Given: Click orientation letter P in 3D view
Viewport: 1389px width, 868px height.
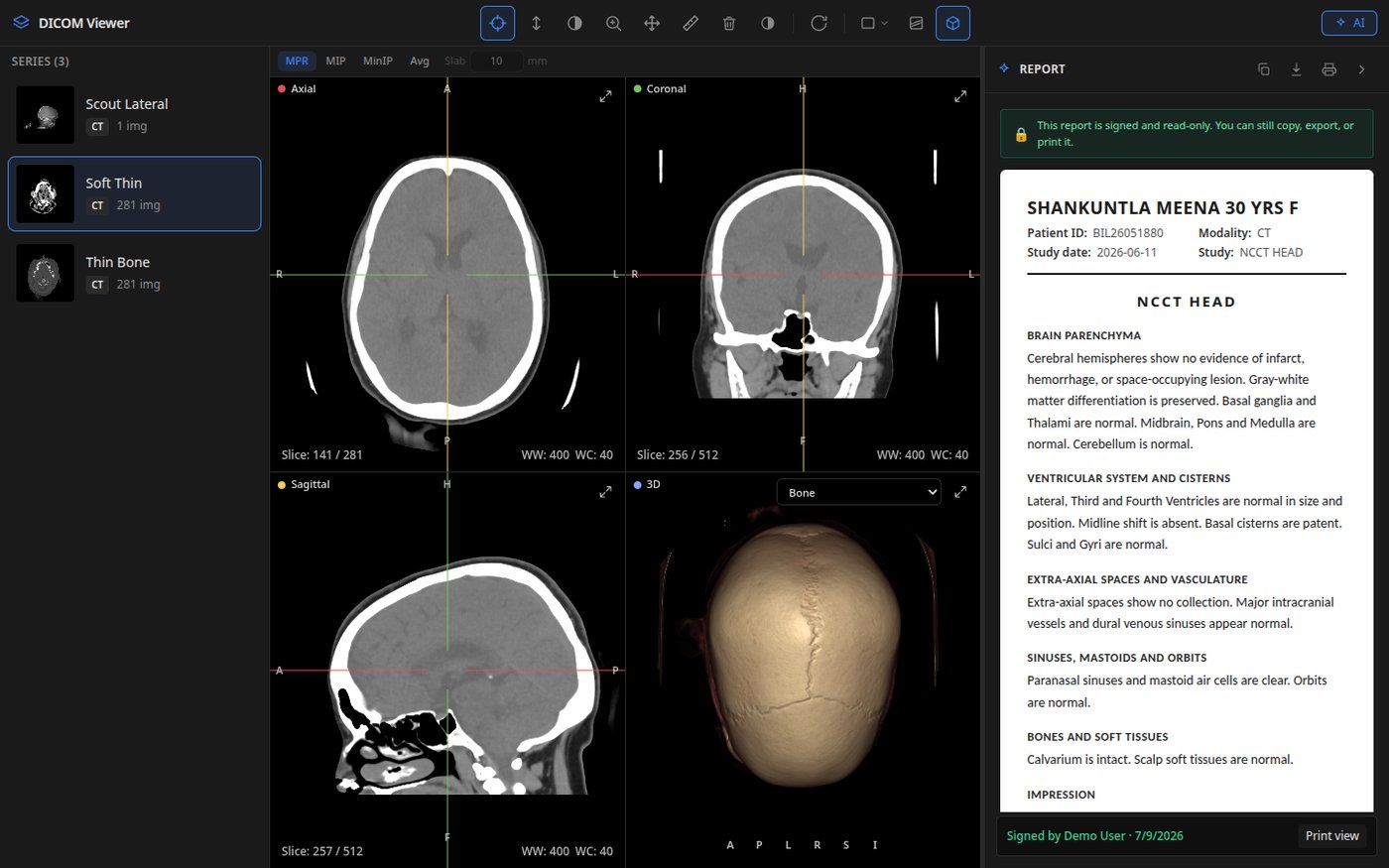Looking at the screenshot, I should pos(759,845).
